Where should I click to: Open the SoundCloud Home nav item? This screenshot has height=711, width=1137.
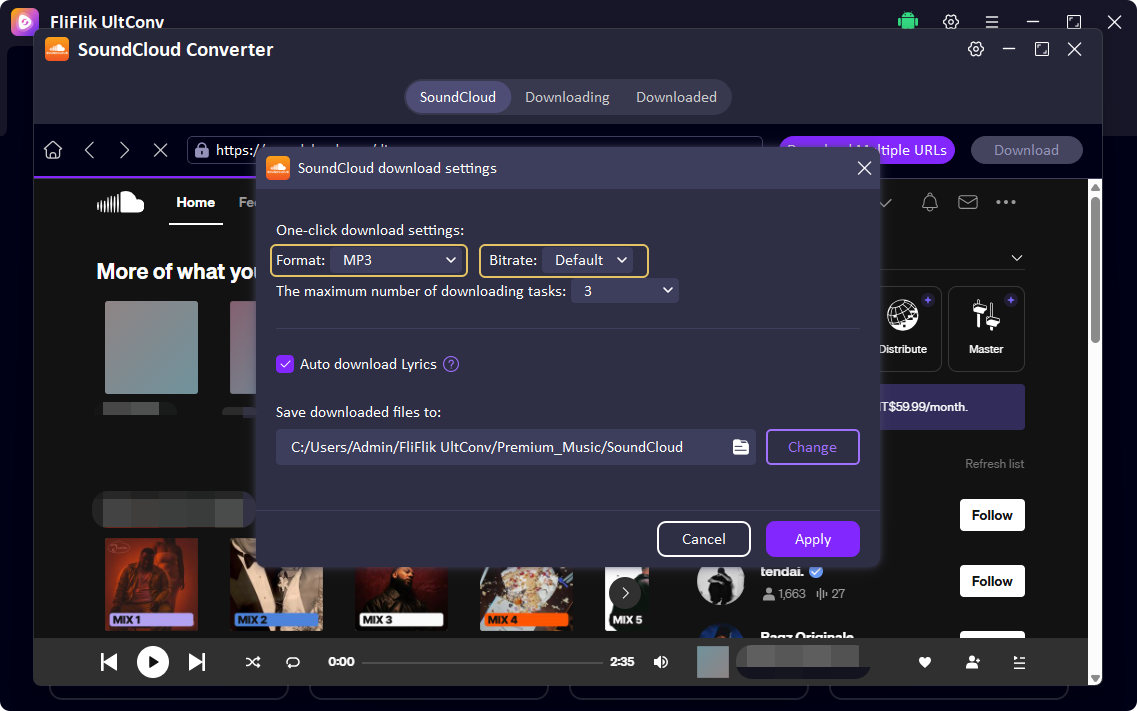pyautogui.click(x=196, y=202)
